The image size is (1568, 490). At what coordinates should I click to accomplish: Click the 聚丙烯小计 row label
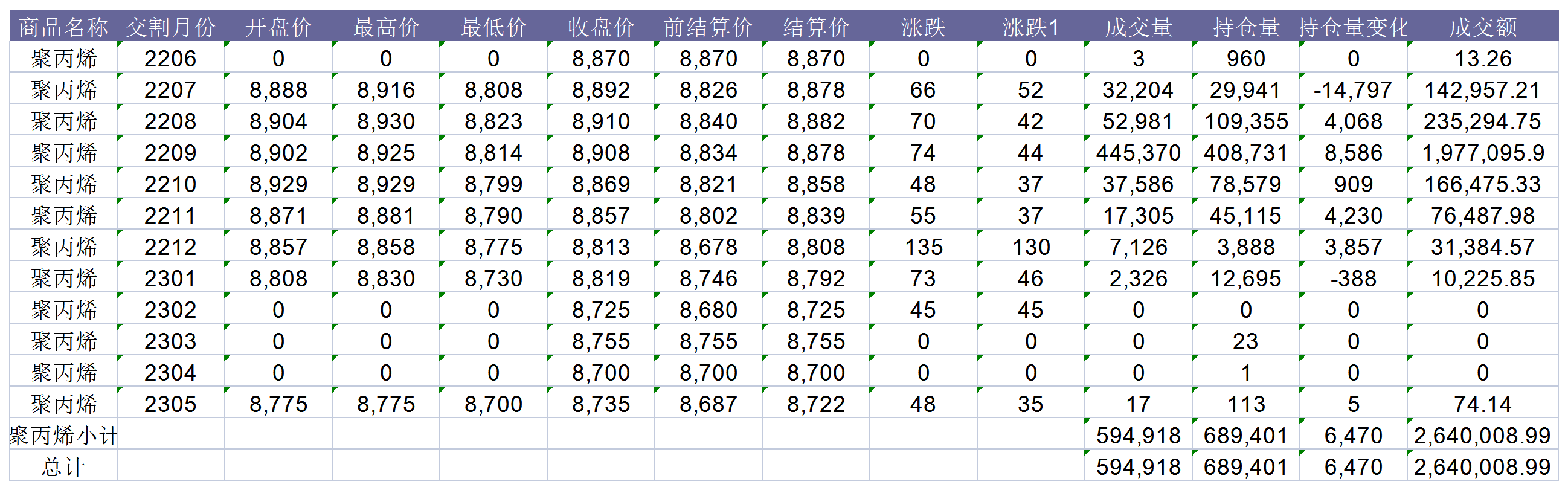tap(63, 436)
